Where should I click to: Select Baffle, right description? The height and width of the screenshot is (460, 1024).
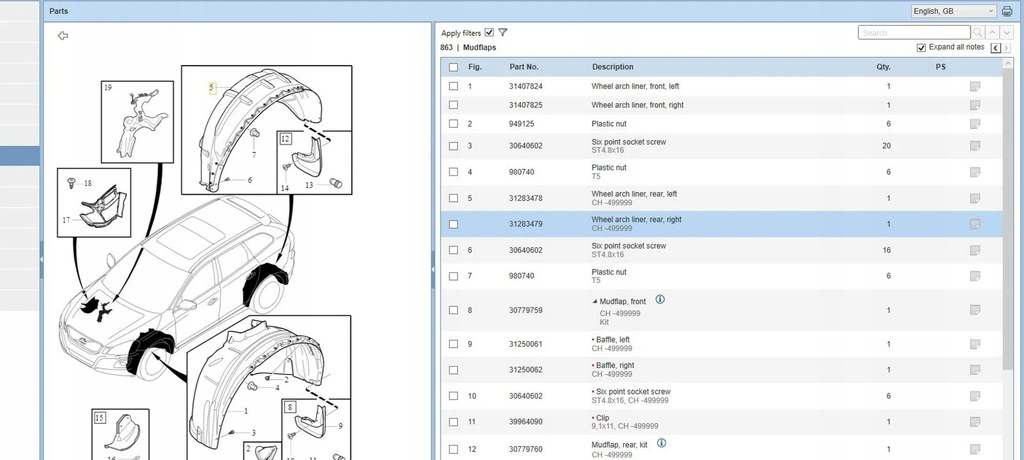[x=615, y=365]
